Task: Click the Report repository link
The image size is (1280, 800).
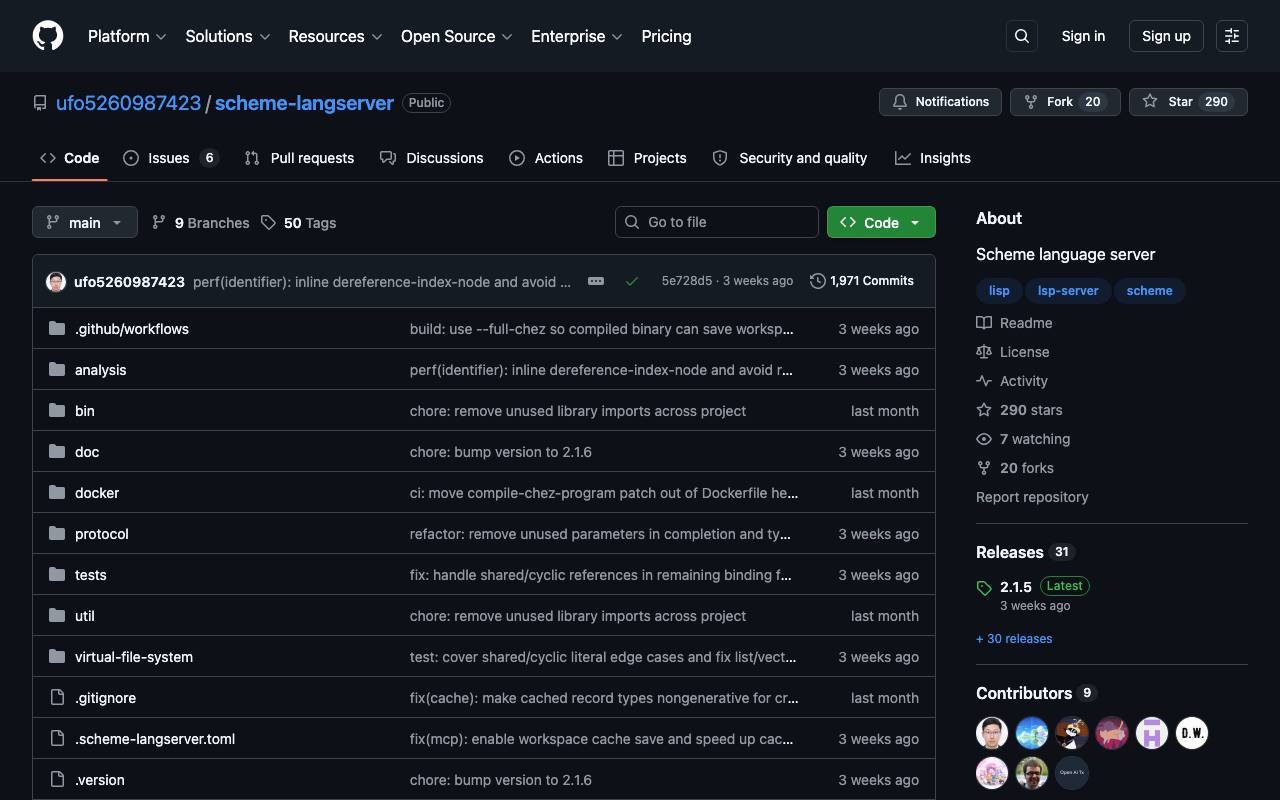Action: (1032, 497)
